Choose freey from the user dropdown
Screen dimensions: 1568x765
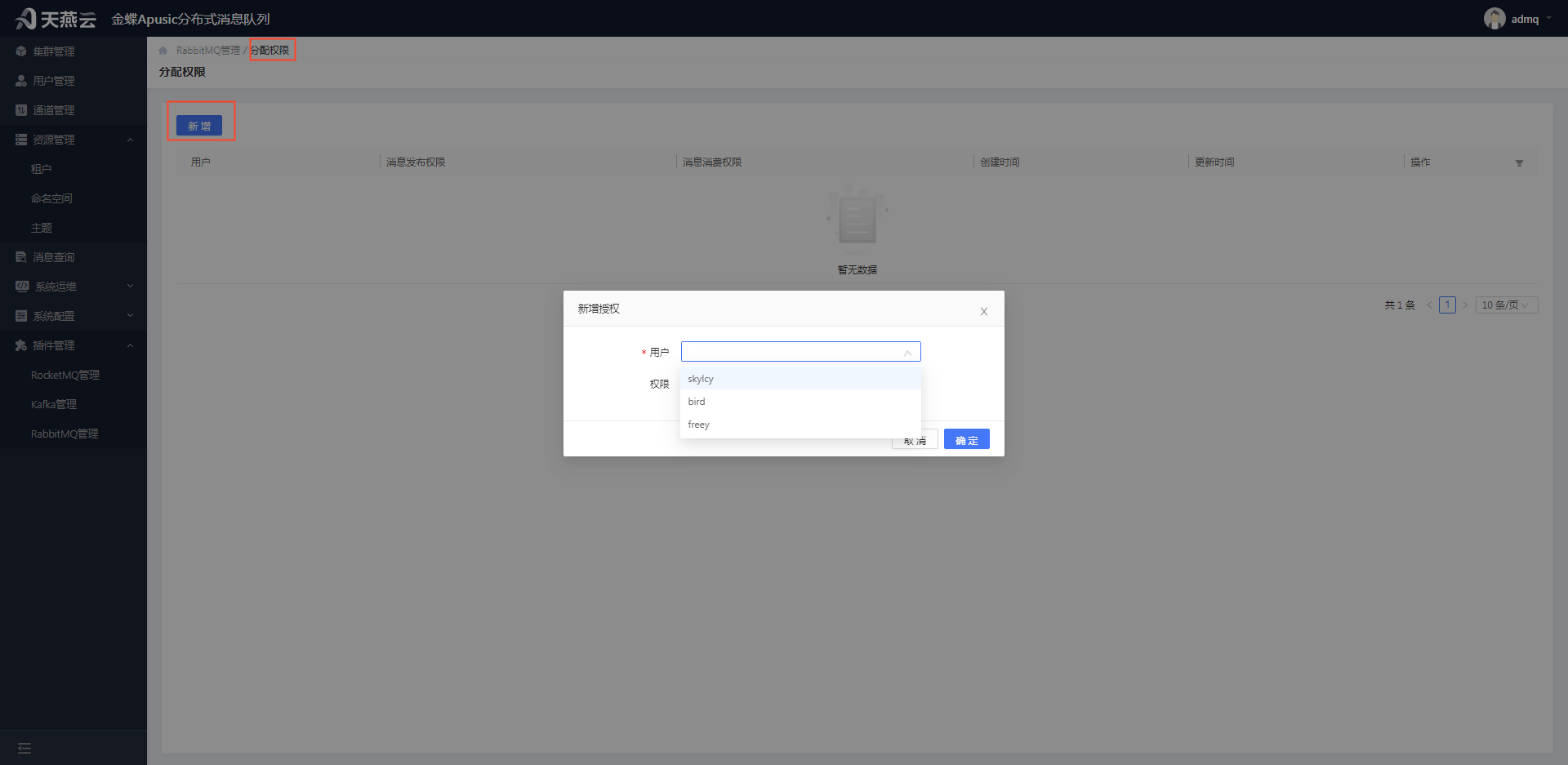[x=800, y=425]
